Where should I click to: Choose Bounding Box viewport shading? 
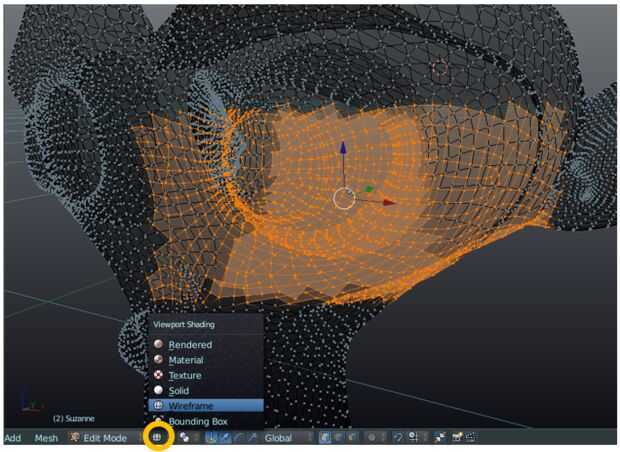(x=206, y=421)
